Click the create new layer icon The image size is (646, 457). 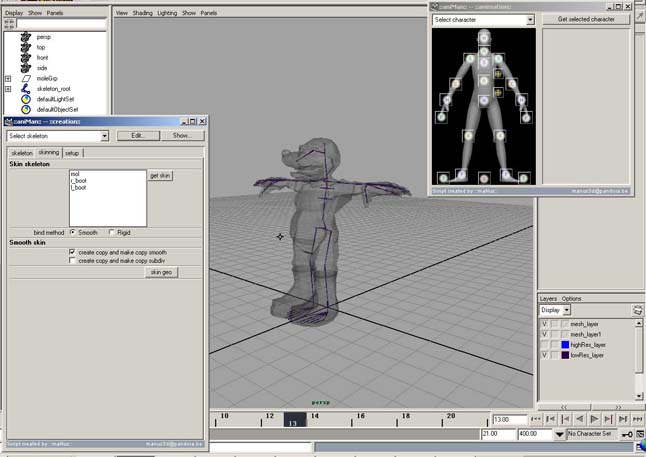point(637,310)
